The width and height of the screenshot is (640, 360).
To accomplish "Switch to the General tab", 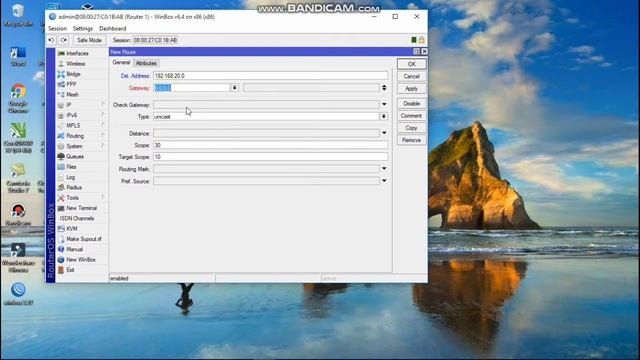I will 121,62.
